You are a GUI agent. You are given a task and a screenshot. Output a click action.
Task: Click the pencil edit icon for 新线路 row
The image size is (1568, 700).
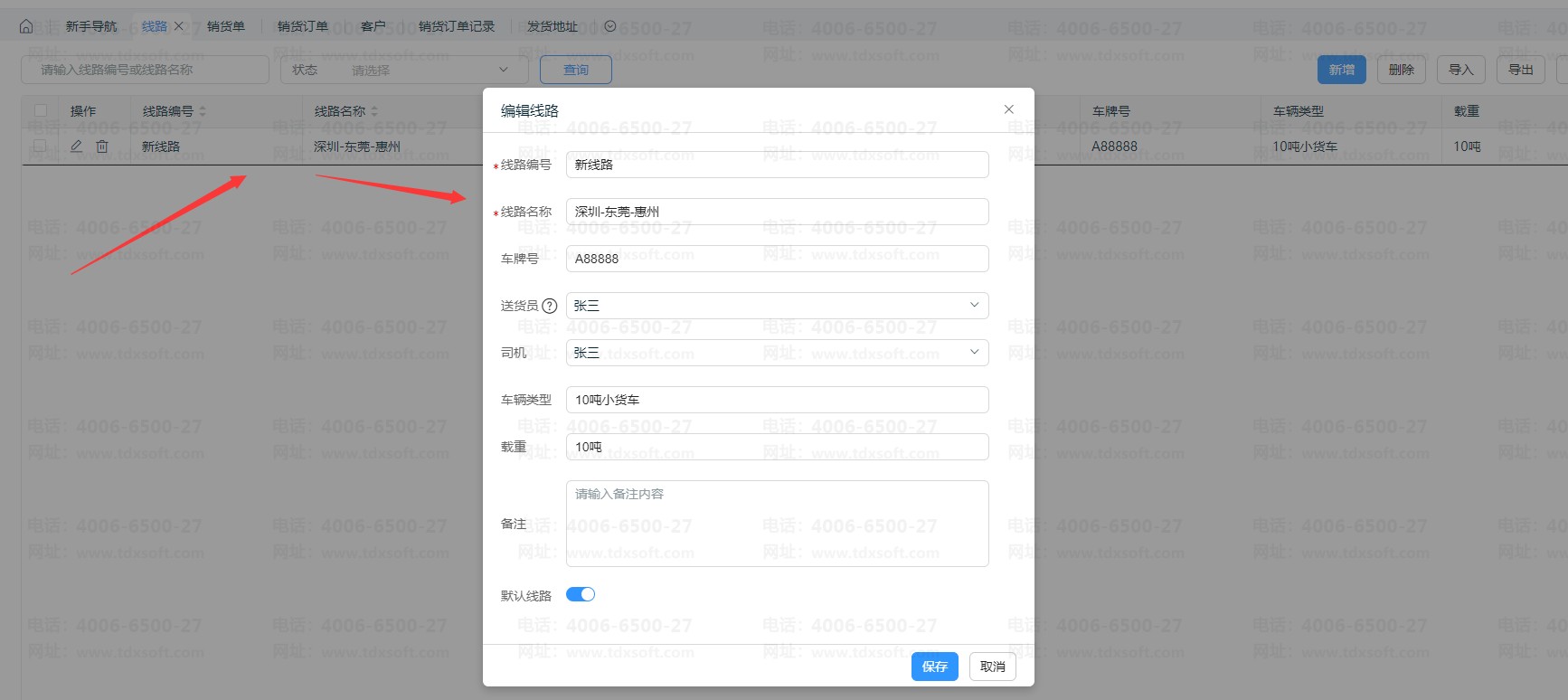76,147
